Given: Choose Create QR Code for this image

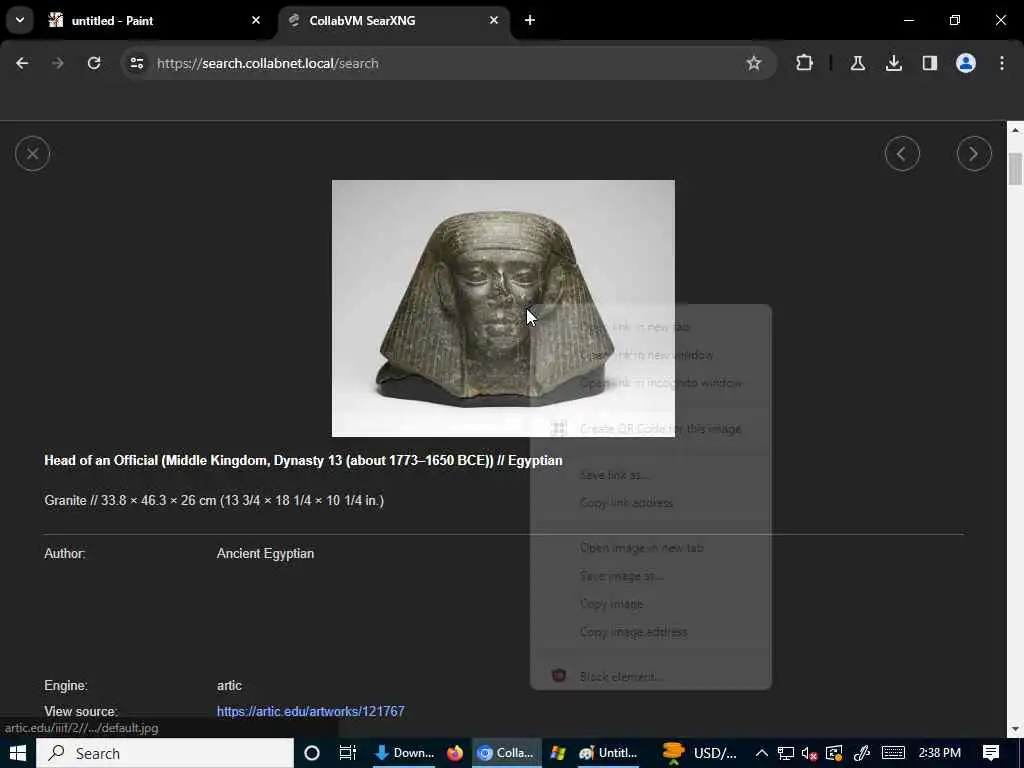Looking at the screenshot, I should point(650,428).
